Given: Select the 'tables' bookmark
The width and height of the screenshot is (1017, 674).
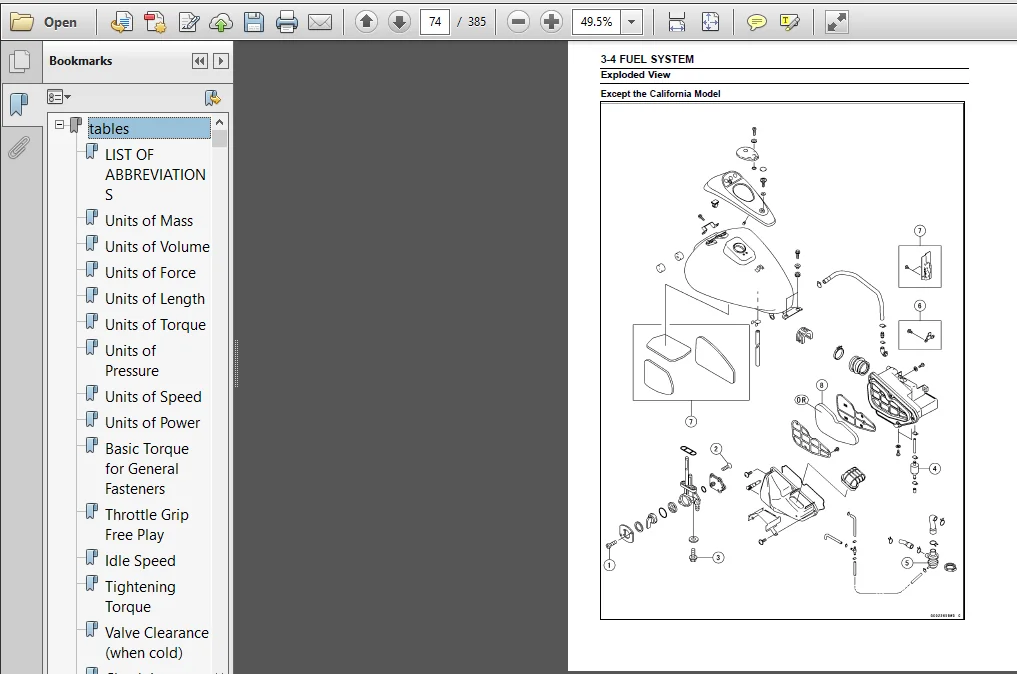Looking at the screenshot, I should (x=149, y=128).
